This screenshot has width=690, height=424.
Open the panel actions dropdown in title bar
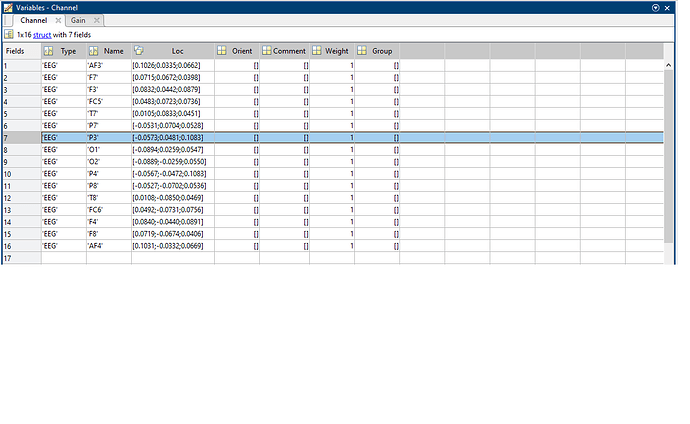pyautogui.click(x=656, y=7)
